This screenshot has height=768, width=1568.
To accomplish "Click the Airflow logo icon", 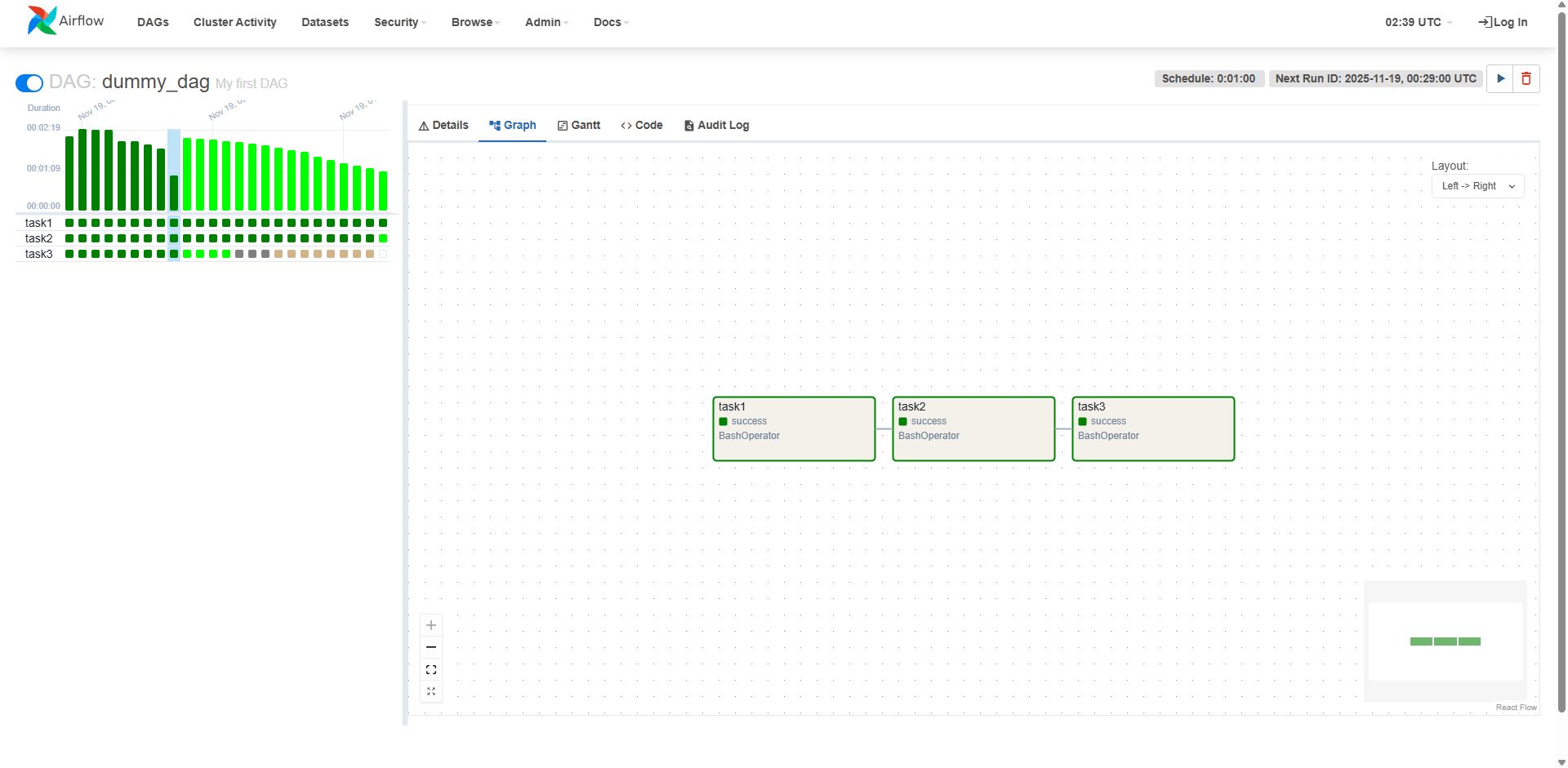I will coord(42,21).
